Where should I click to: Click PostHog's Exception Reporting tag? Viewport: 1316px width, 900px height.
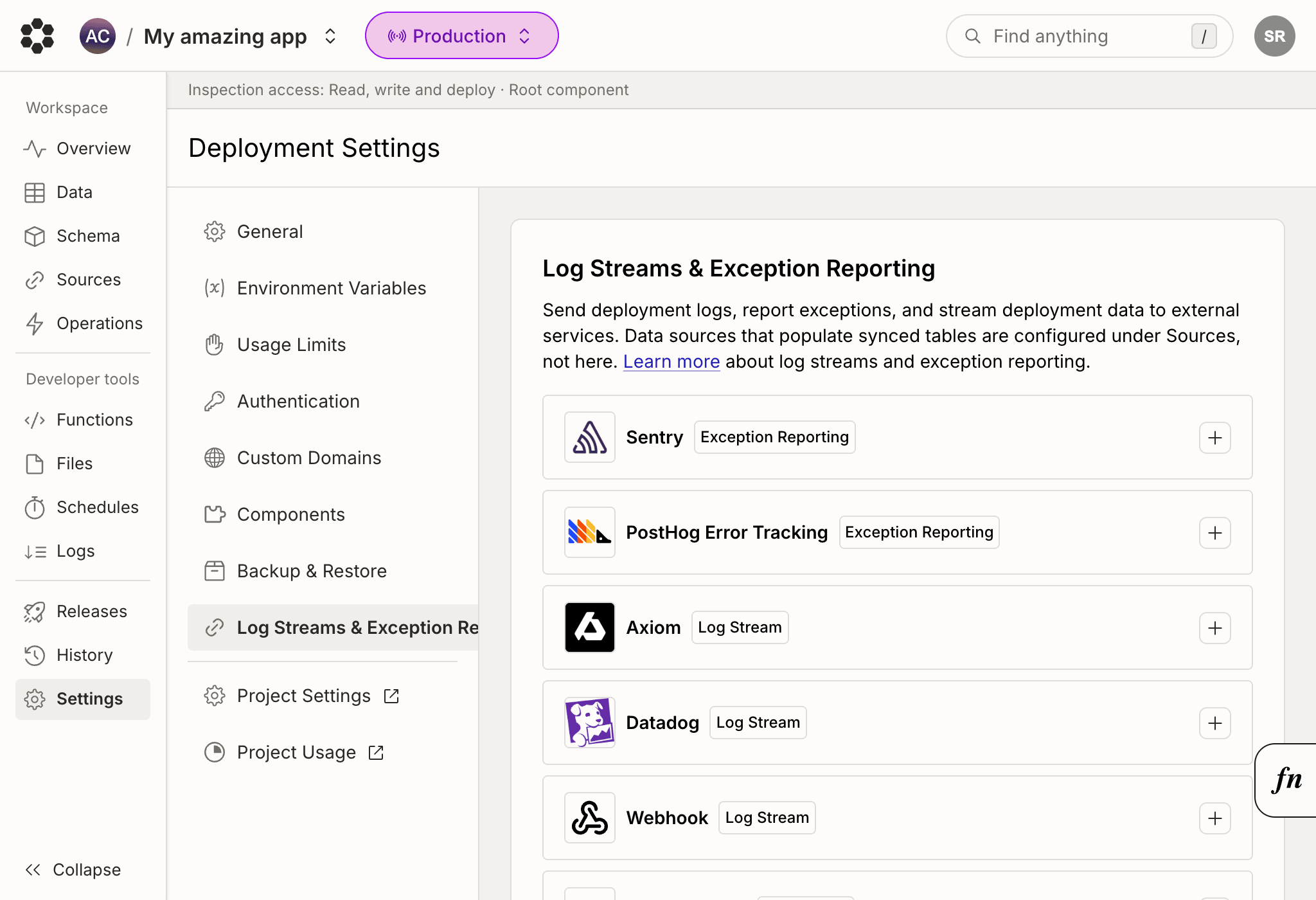pos(919,532)
